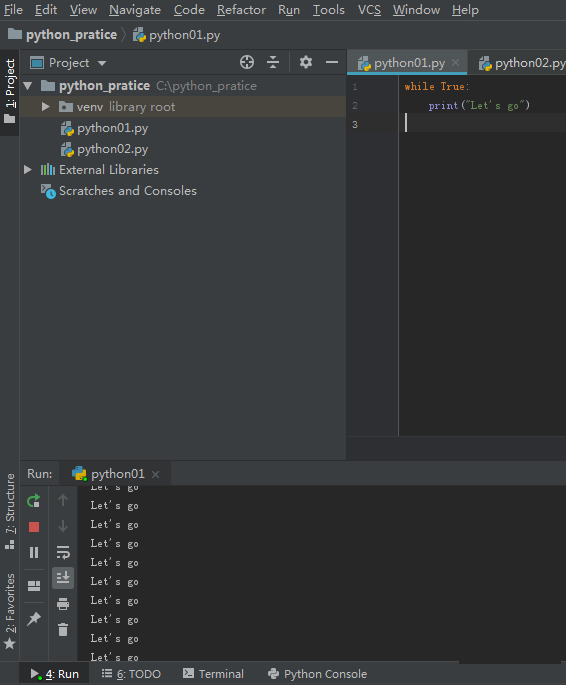This screenshot has width=566, height=685.
Task: Click the Locate/Select opened file target icon
Action: pyautogui.click(x=247, y=62)
